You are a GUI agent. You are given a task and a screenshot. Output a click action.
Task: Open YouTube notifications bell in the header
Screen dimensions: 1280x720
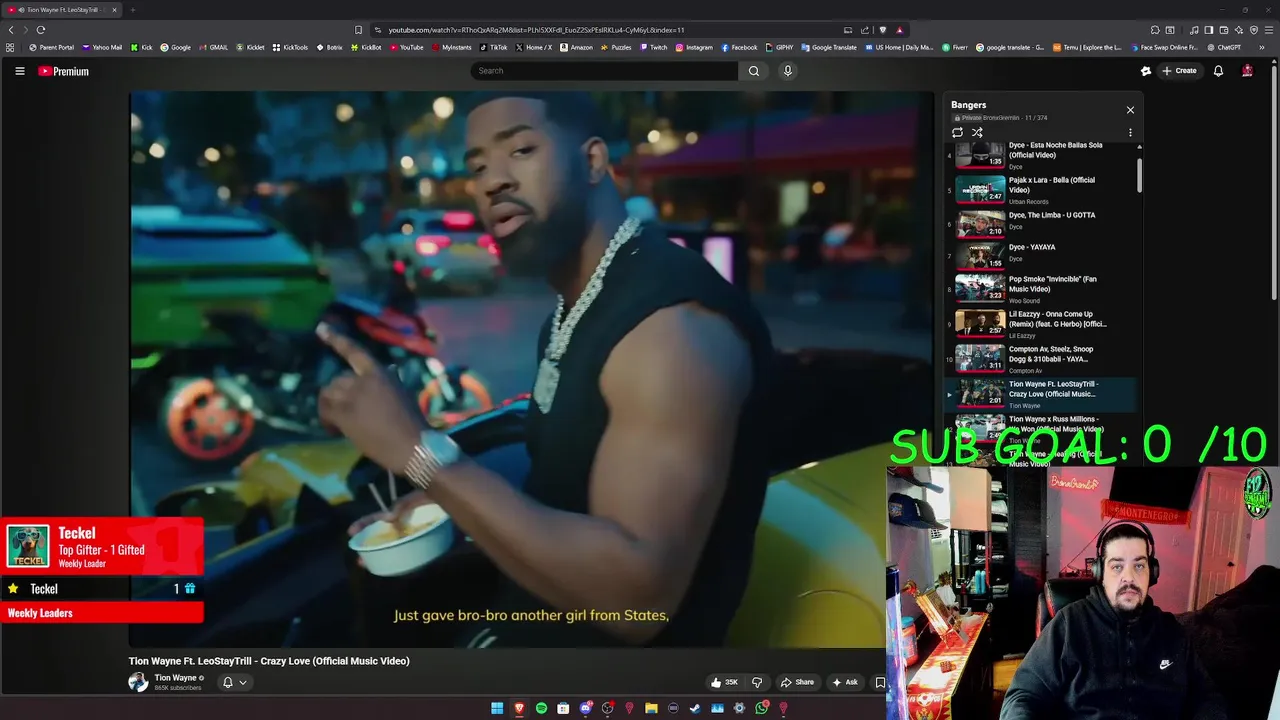click(x=1218, y=71)
